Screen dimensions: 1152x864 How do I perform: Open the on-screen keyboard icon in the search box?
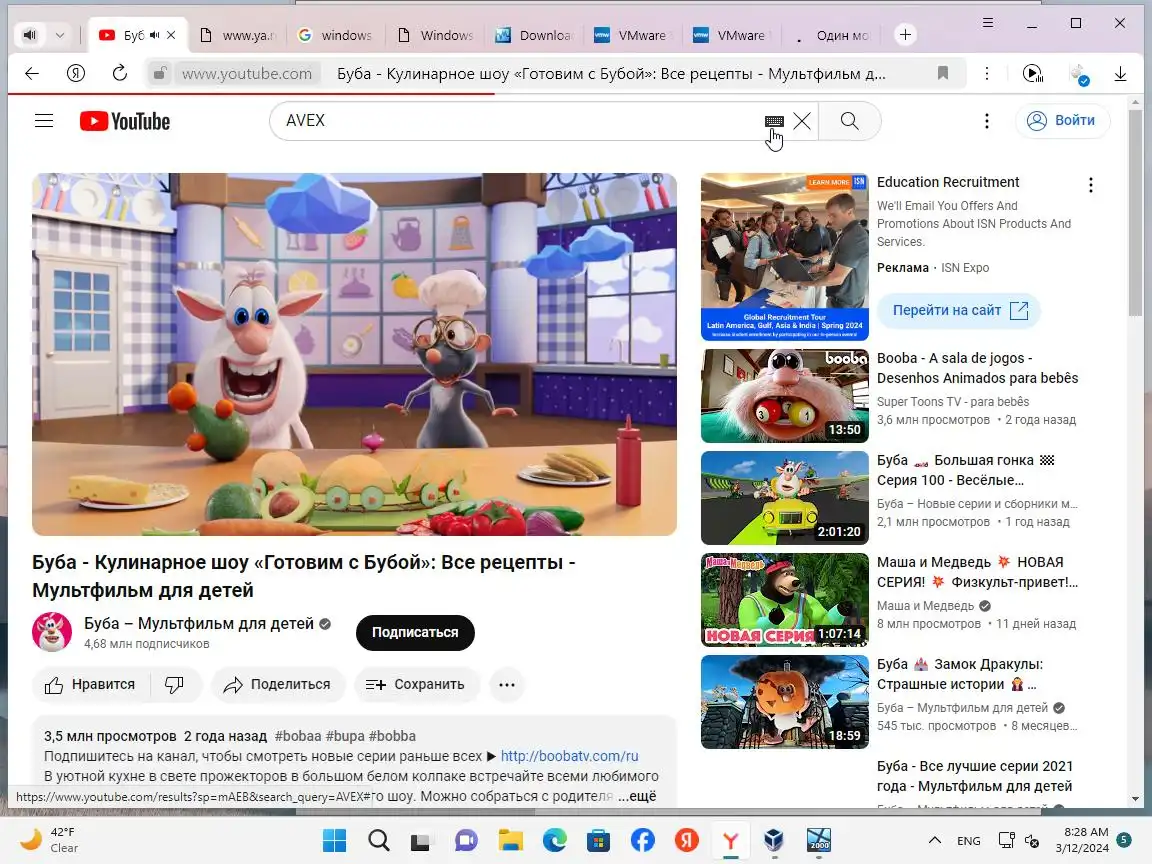point(774,121)
